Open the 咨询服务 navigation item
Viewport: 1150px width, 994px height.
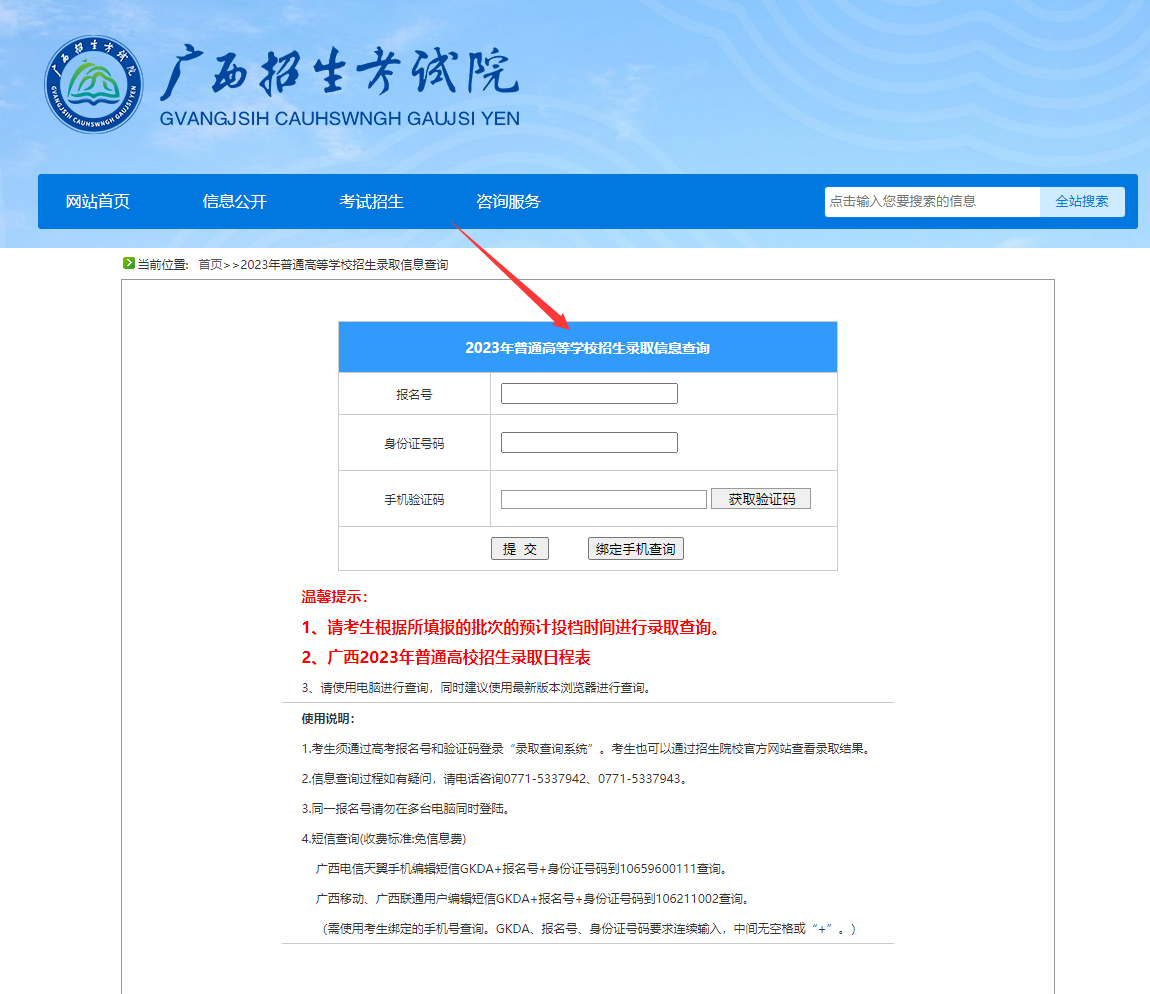click(x=506, y=201)
